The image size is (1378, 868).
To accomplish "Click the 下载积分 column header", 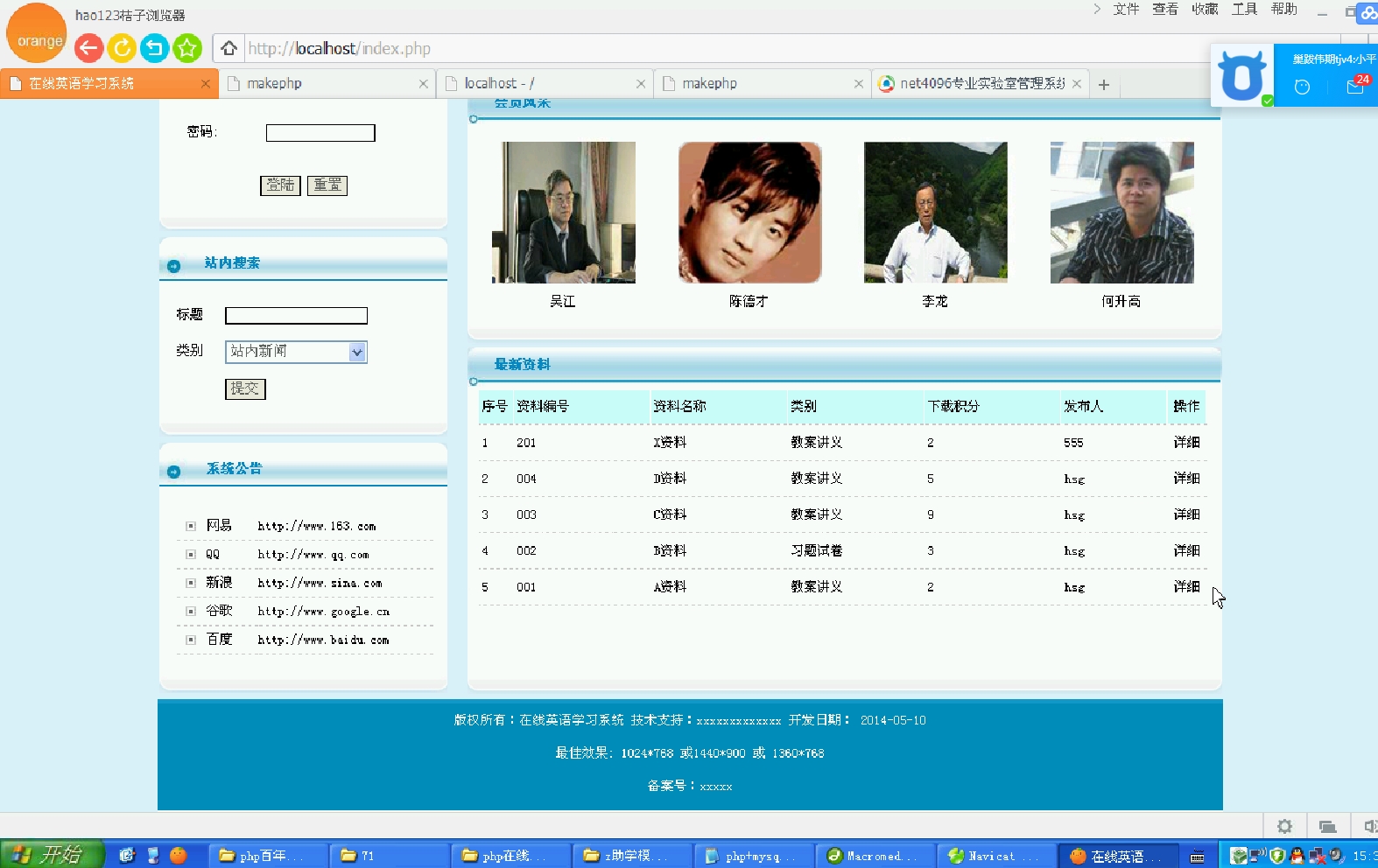I will click(x=953, y=406).
